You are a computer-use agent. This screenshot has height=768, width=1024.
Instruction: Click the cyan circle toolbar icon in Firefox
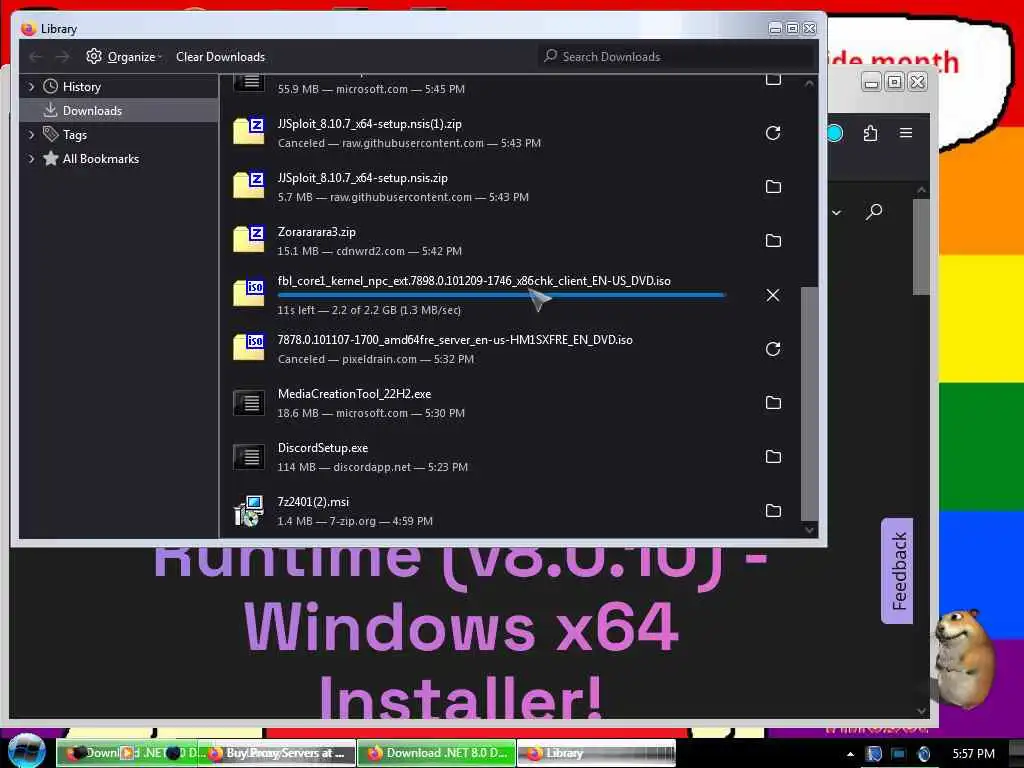(x=835, y=133)
